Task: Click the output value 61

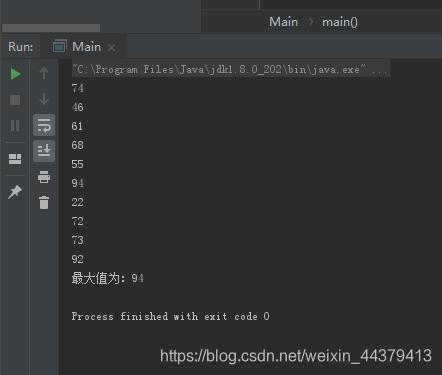Action: tap(77, 126)
